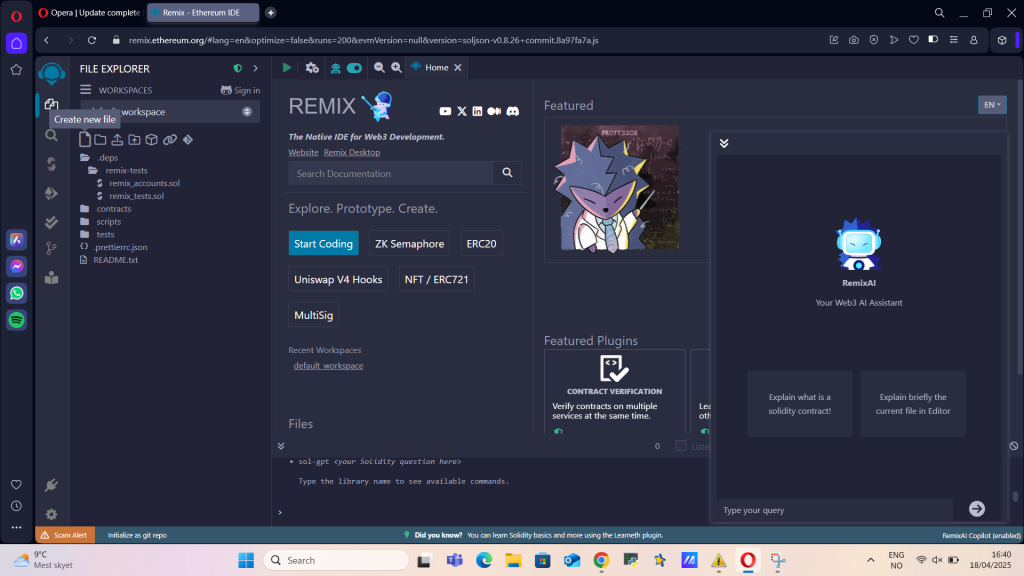Viewport: 1024px width, 576px height.
Task: Open Remix Medium icon
Action: pyautogui.click(x=494, y=111)
